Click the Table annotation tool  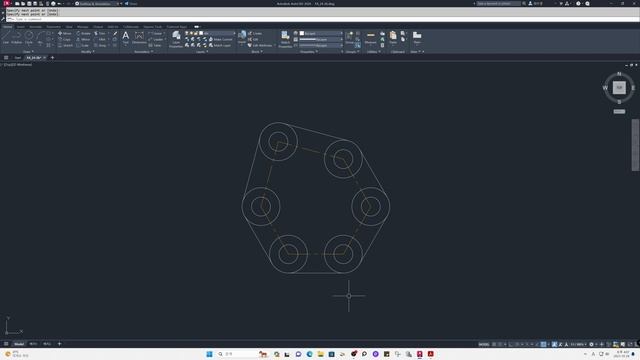point(155,45)
